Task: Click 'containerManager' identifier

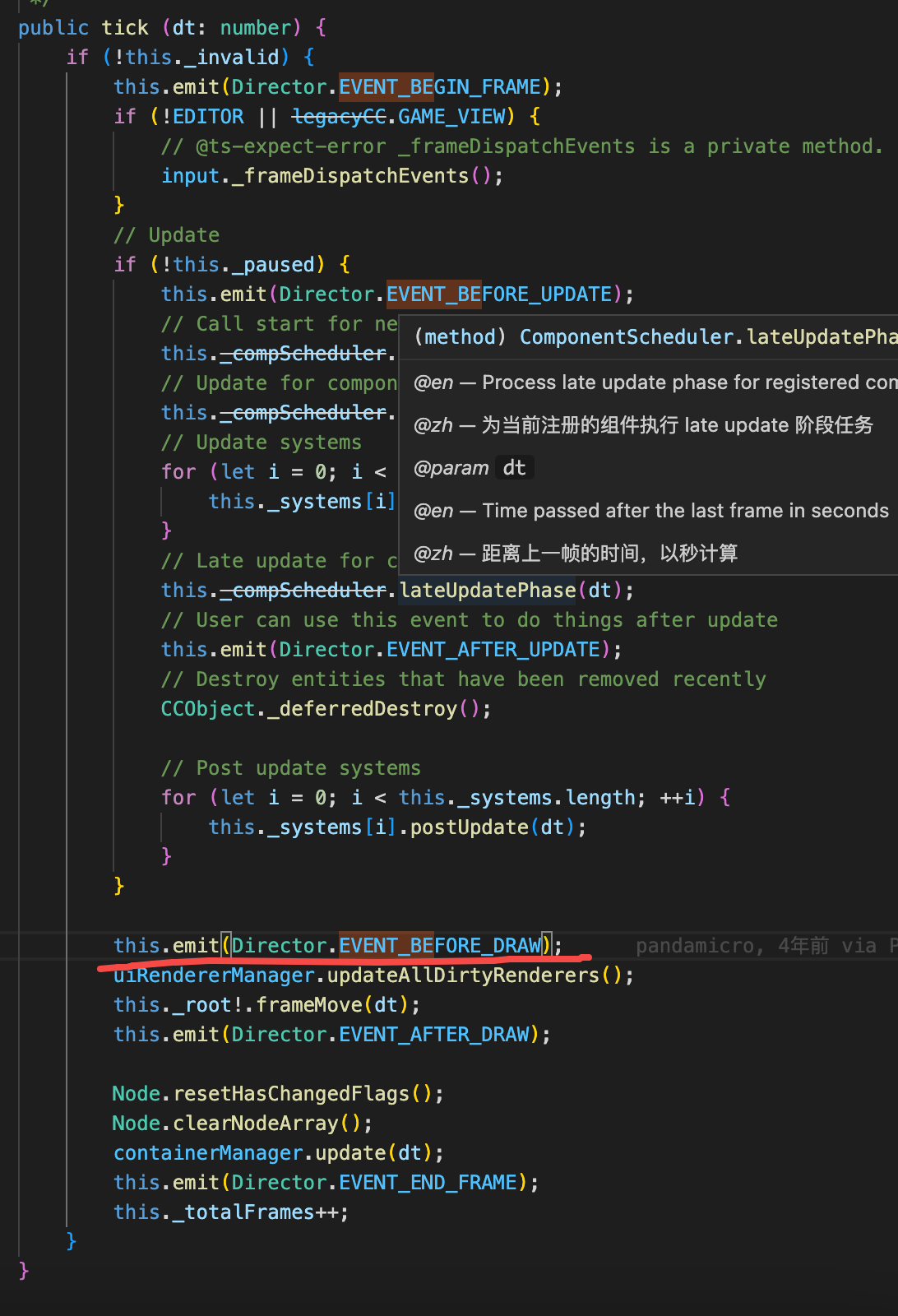Action: (208, 1153)
